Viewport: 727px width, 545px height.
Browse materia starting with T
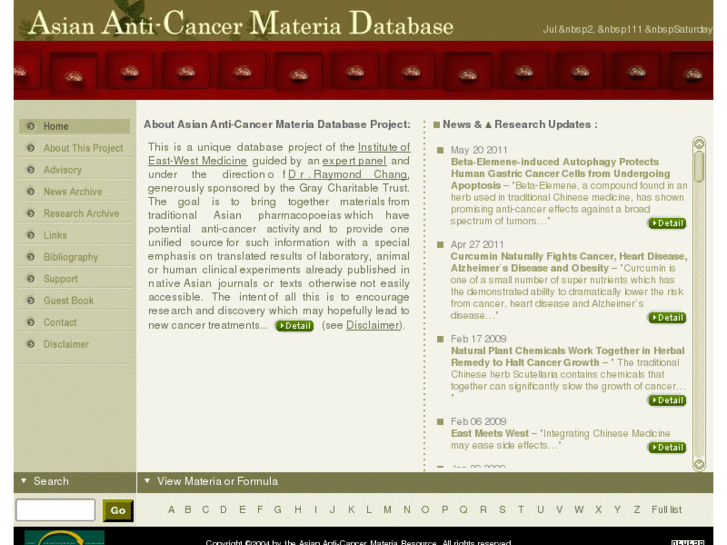point(521,510)
